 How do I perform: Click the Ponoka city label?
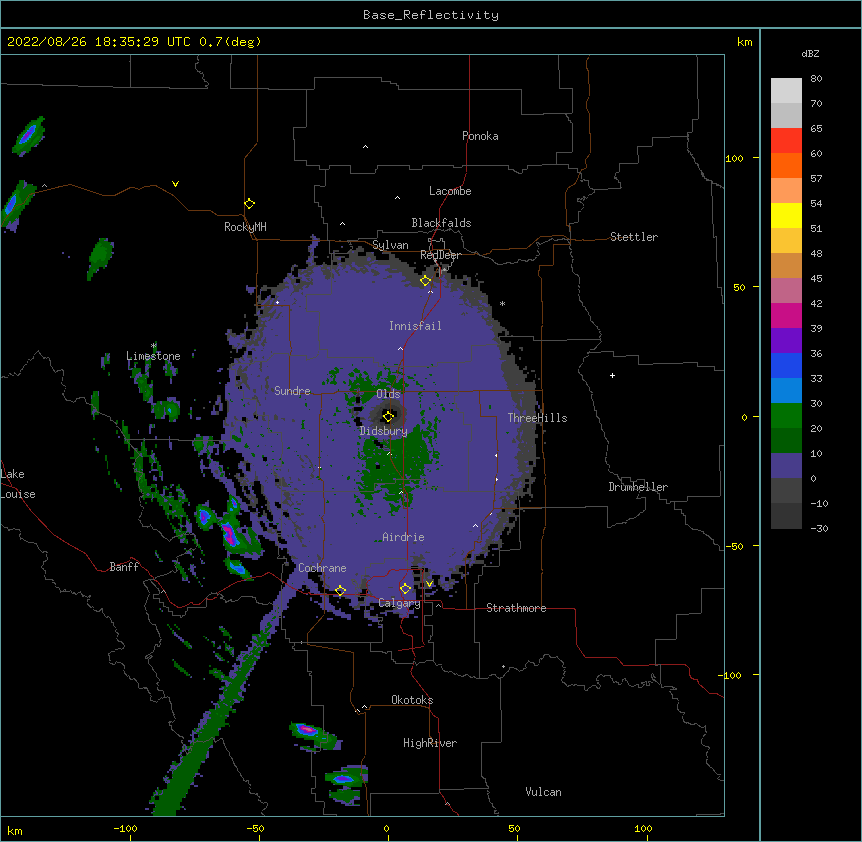pyautogui.click(x=480, y=136)
